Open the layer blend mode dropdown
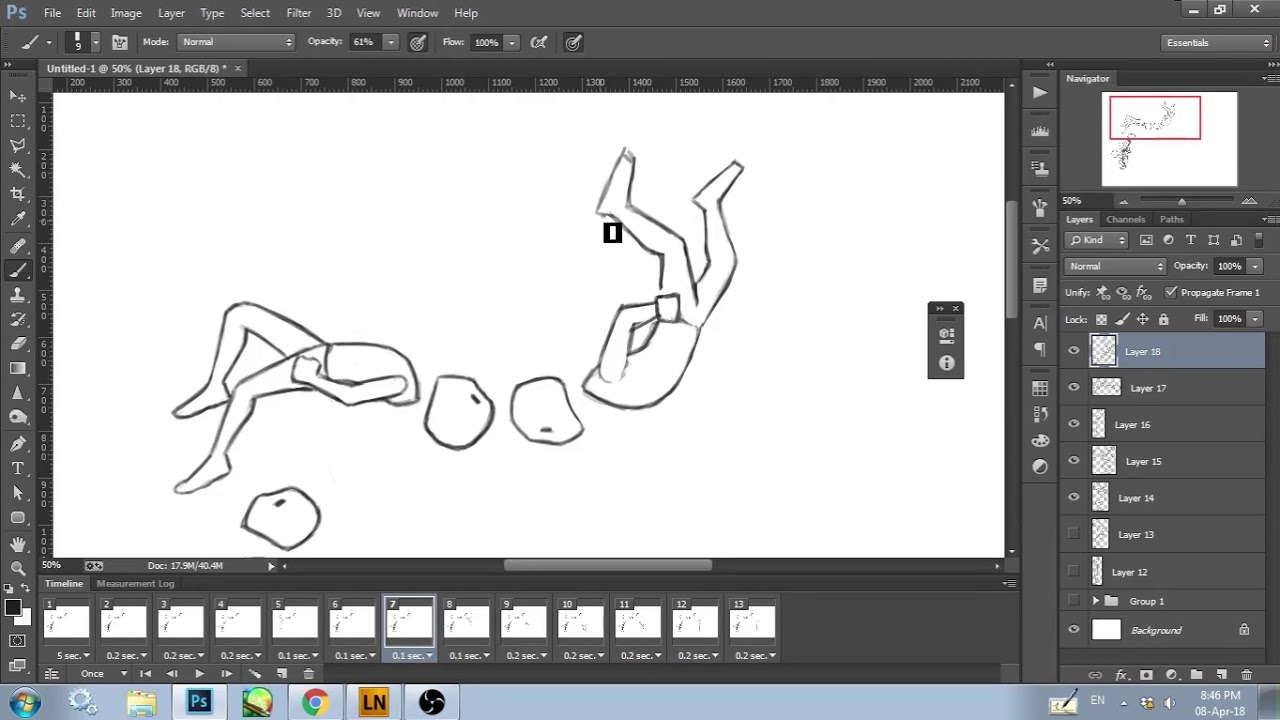 (x=1116, y=266)
